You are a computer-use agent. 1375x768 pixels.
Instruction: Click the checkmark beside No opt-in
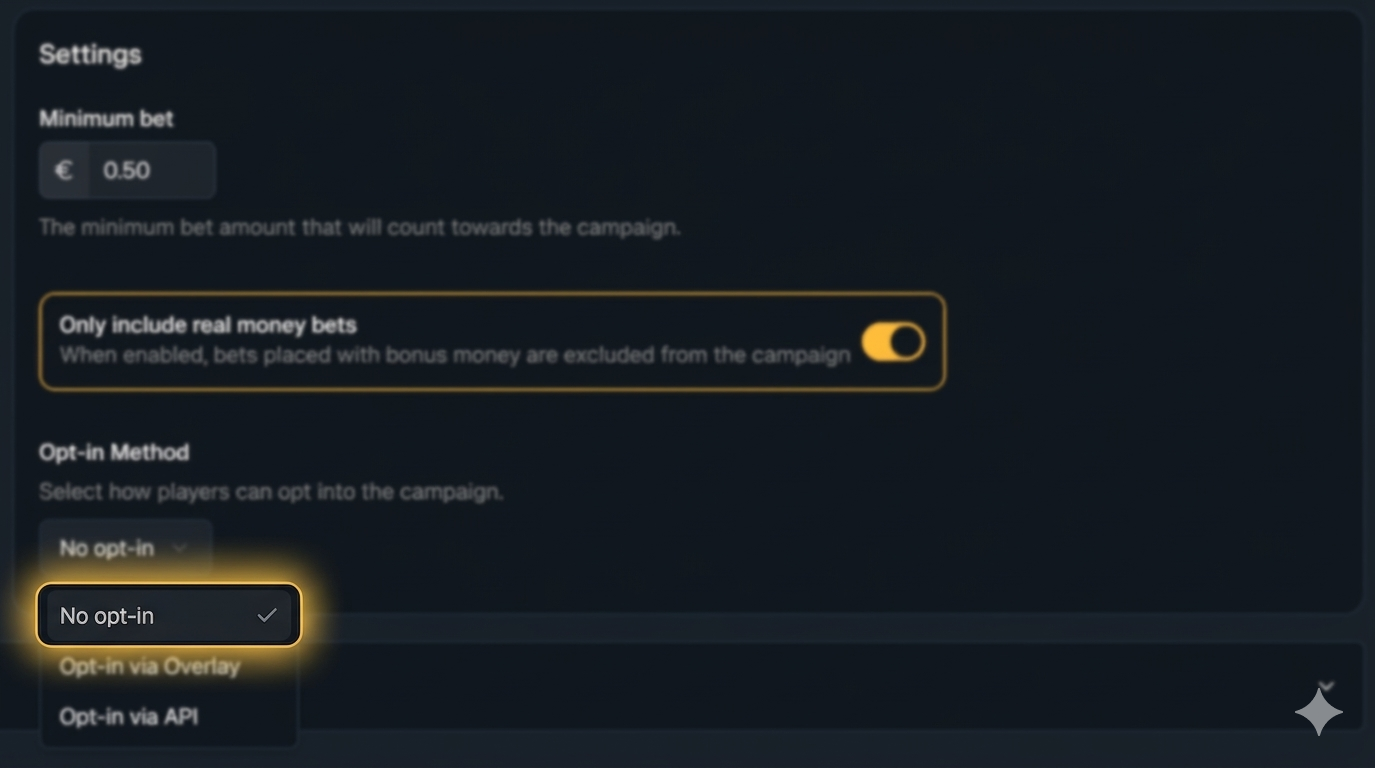tap(267, 616)
